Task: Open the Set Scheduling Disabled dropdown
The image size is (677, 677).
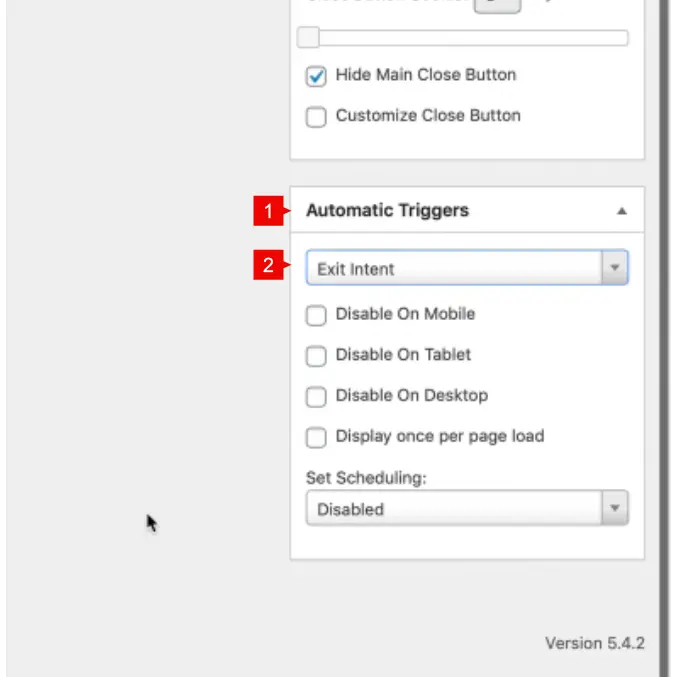Action: pyautogui.click(x=455, y=508)
